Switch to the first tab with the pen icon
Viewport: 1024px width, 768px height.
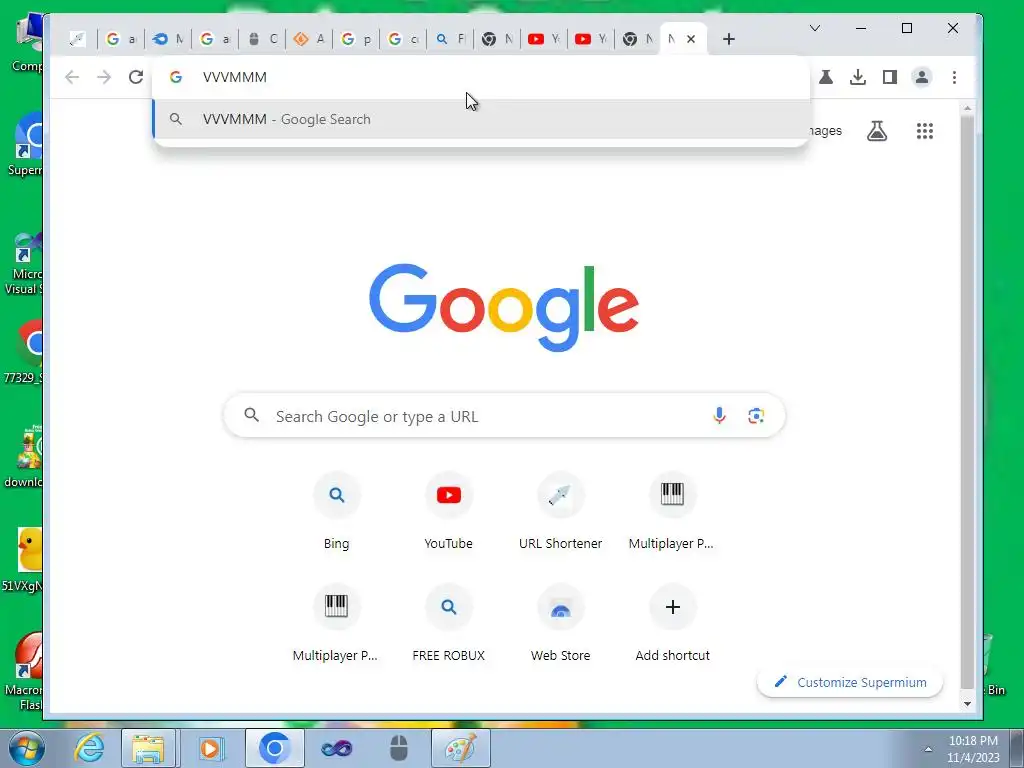point(78,39)
